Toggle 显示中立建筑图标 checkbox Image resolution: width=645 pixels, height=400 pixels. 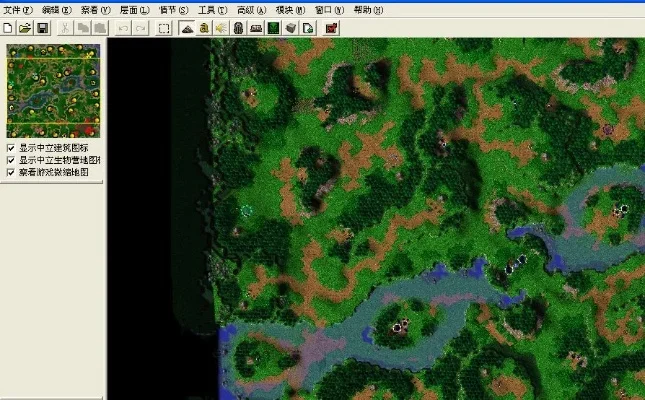click(11, 148)
